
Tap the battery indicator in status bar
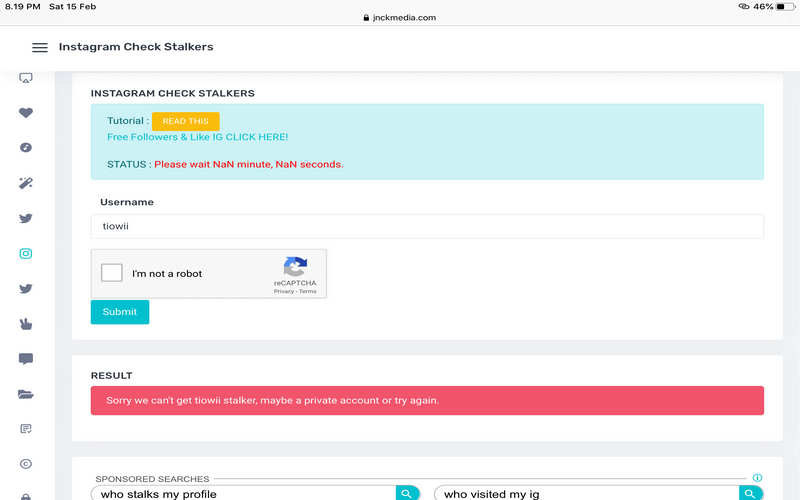[785, 7]
